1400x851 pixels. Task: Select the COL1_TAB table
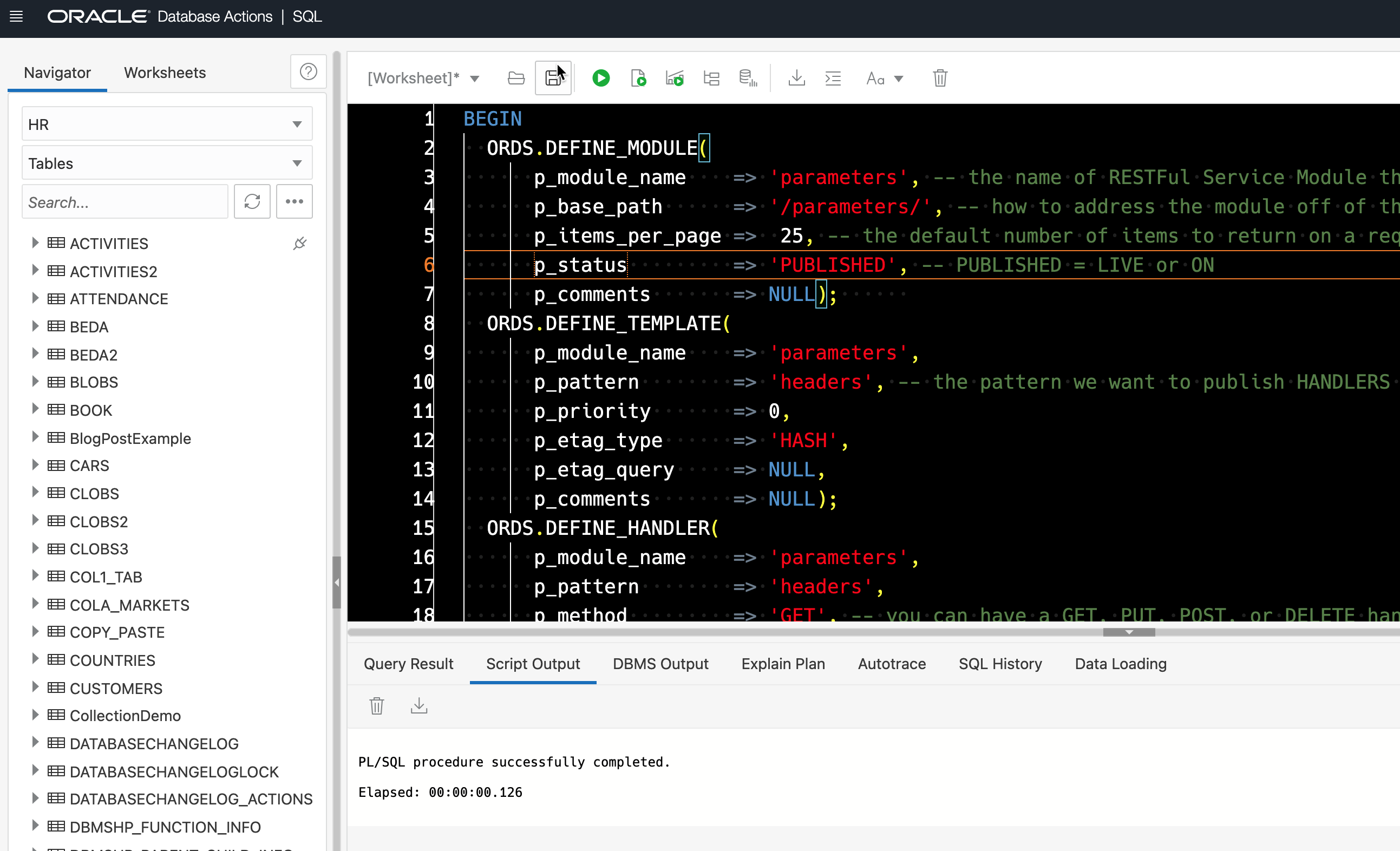tap(106, 577)
